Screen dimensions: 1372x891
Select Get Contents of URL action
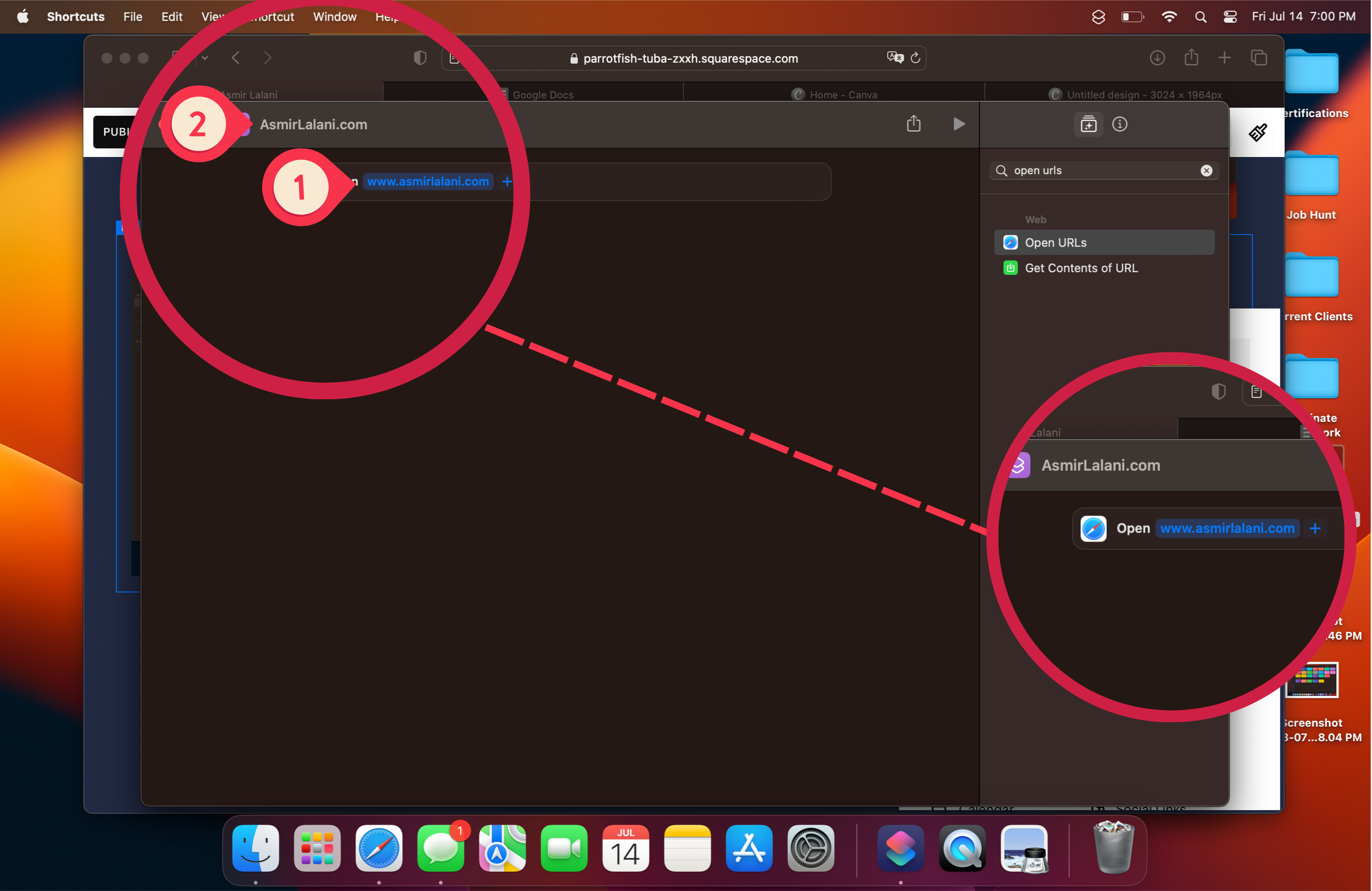[1081, 268]
